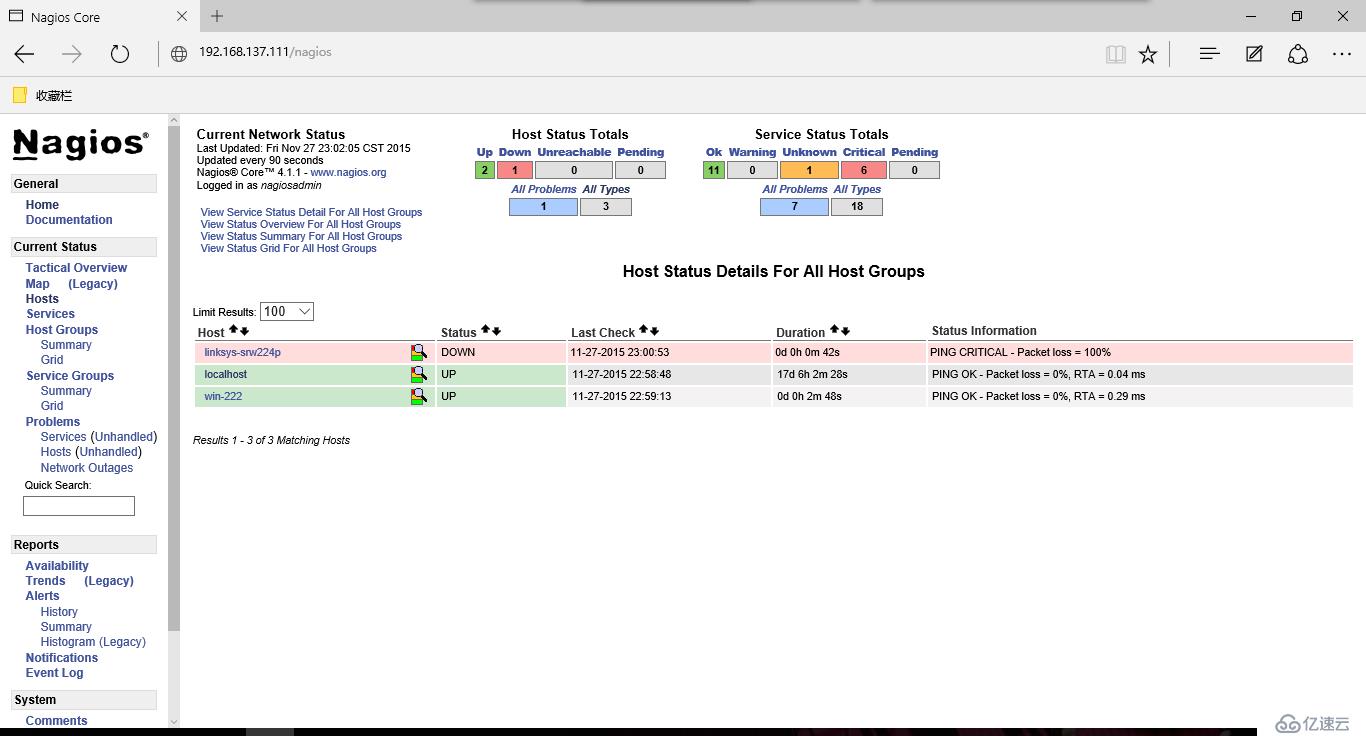Sort Host column descending arrow
This screenshot has width=1366, height=736.
pos(244,331)
